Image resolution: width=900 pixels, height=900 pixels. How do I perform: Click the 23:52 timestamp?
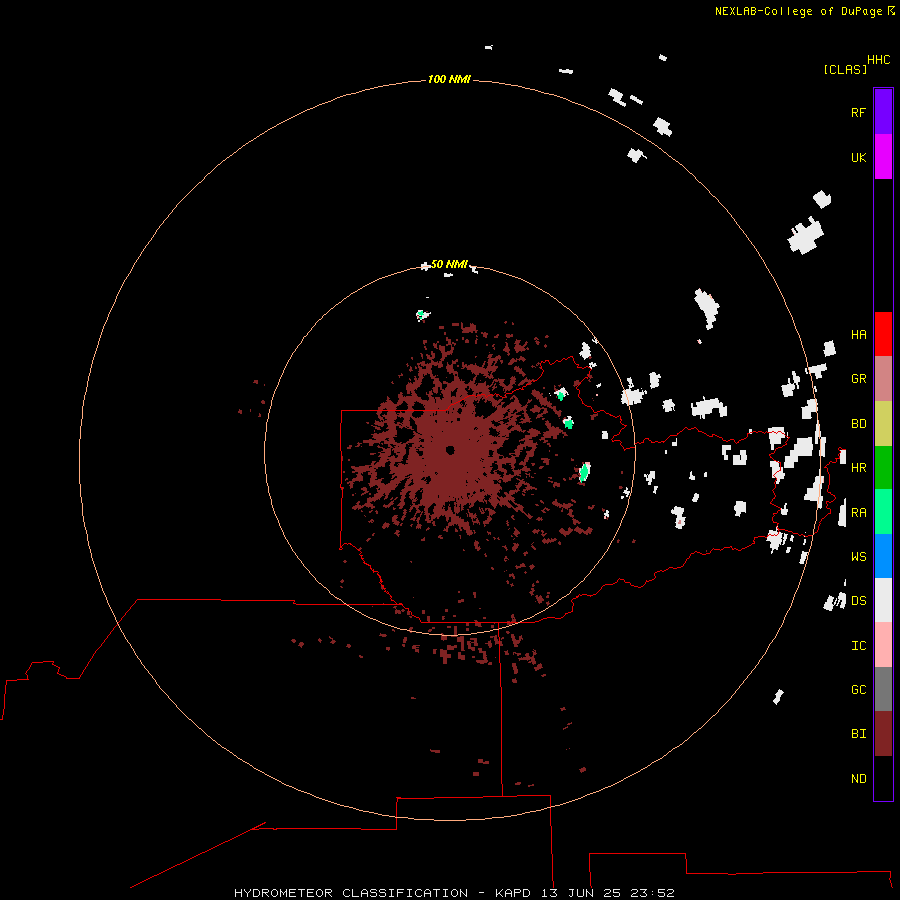click(653, 893)
